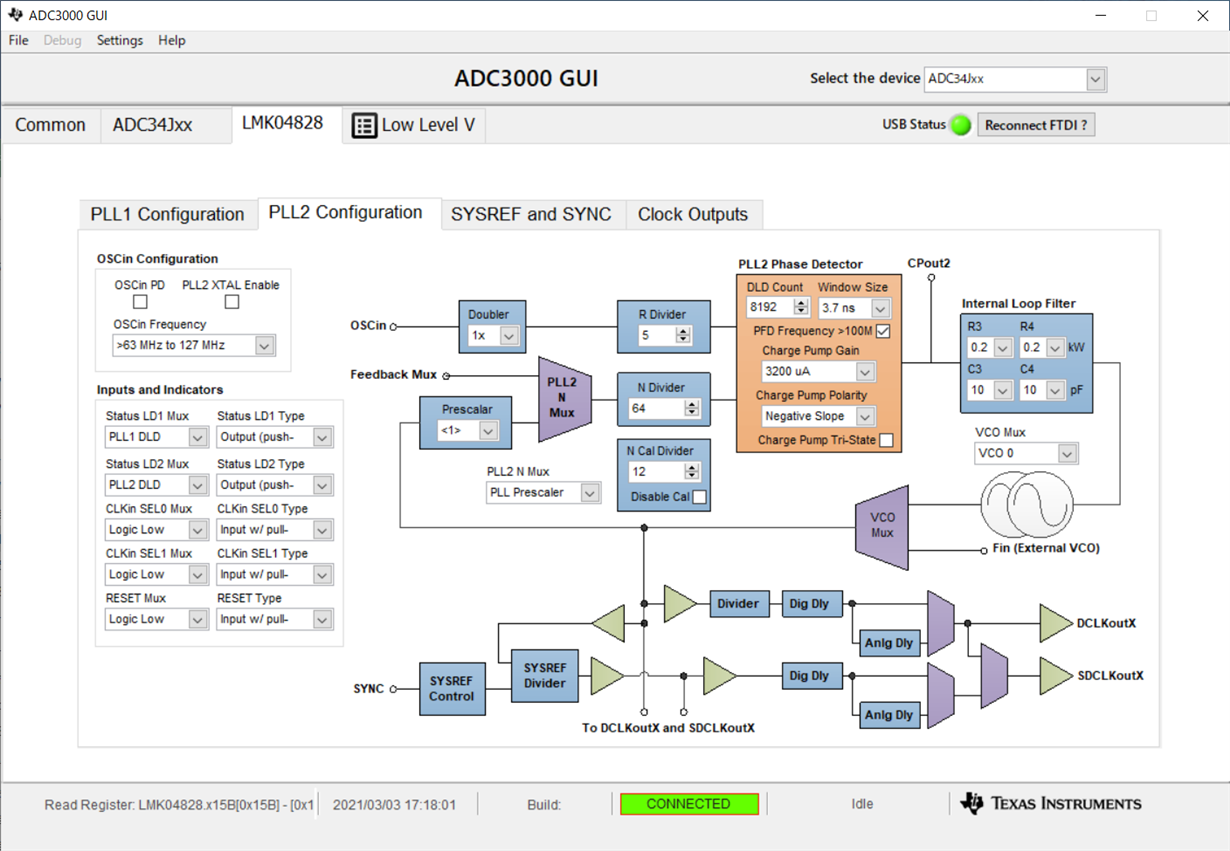Click the purple VCO Mux block

pos(882,527)
